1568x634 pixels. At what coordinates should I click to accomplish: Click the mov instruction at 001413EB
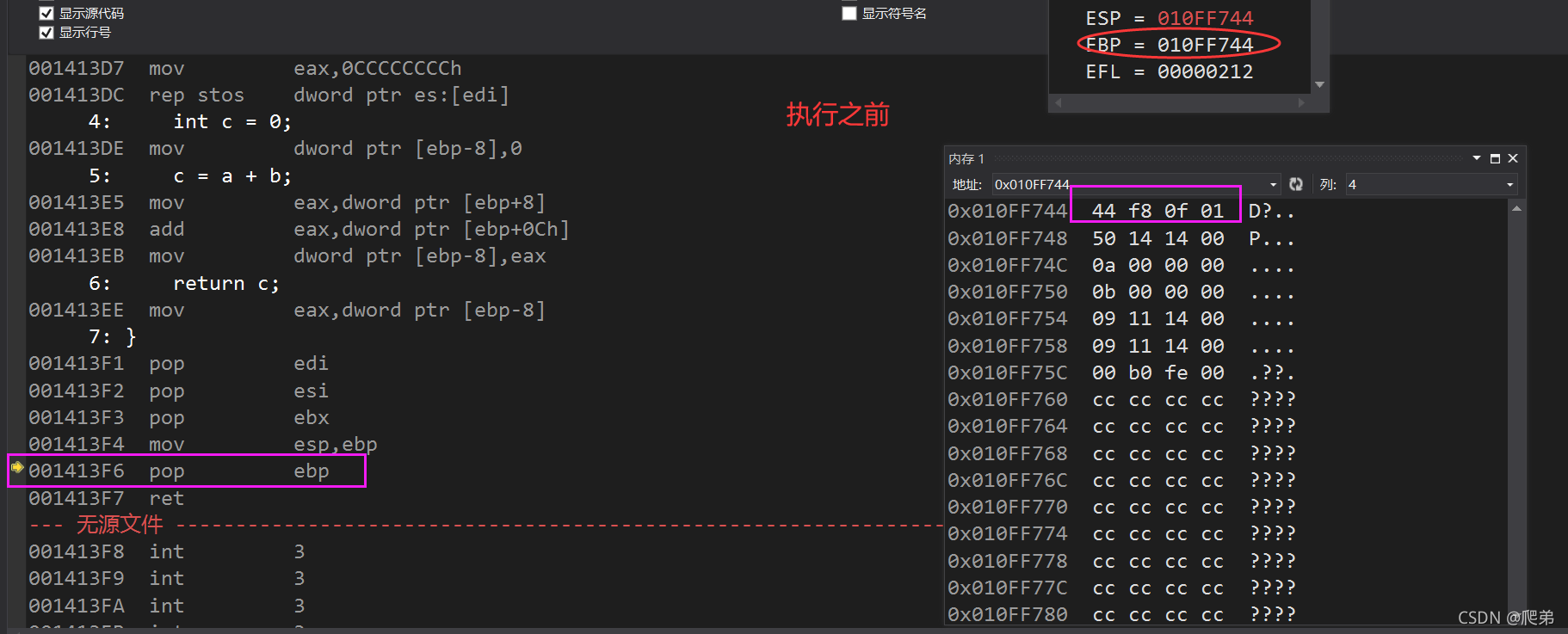click(287, 256)
